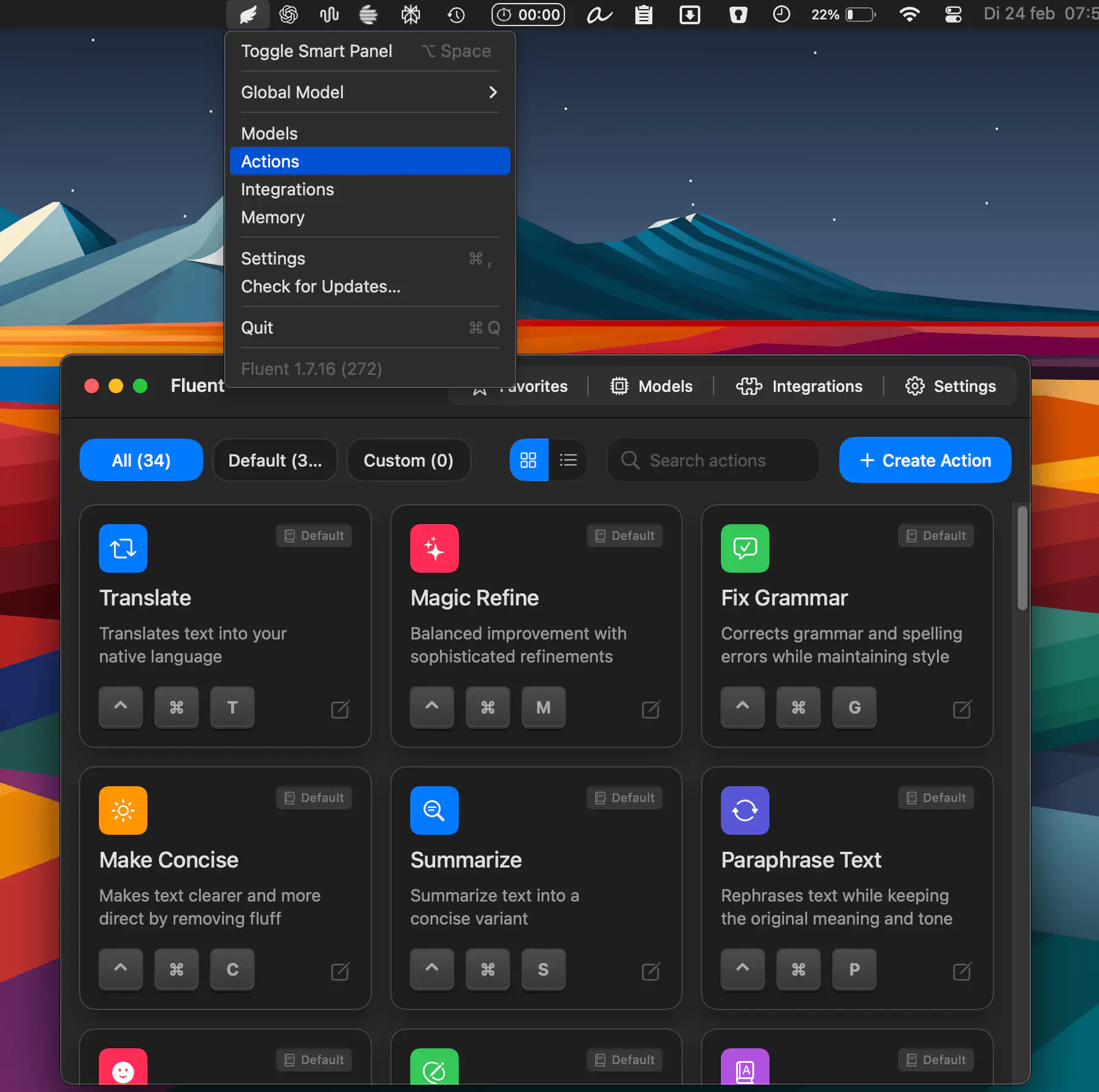The height and width of the screenshot is (1092, 1099).
Task: Click the Create Action button
Action: pyautogui.click(x=925, y=460)
